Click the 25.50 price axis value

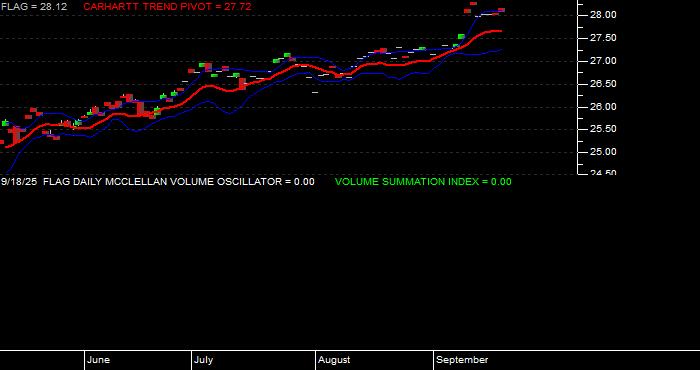click(603, 129)
